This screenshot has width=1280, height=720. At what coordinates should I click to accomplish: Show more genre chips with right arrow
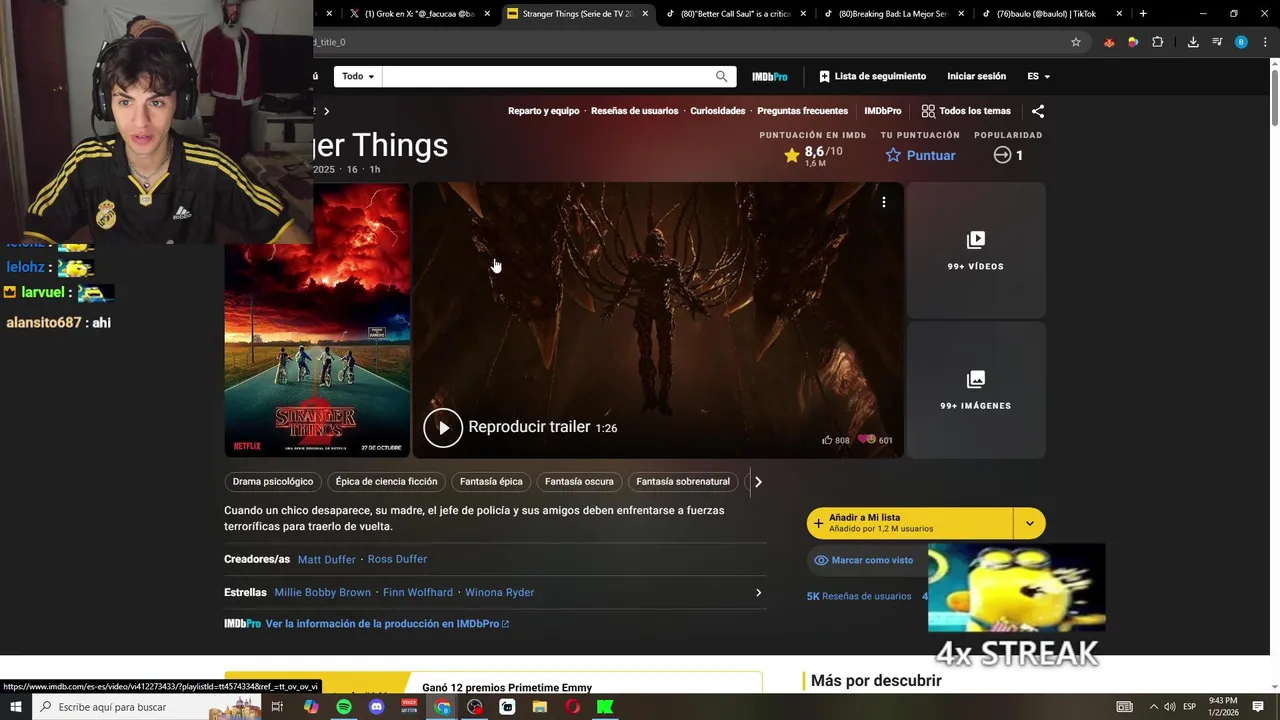pyautogui.click(x=758, y=482)
